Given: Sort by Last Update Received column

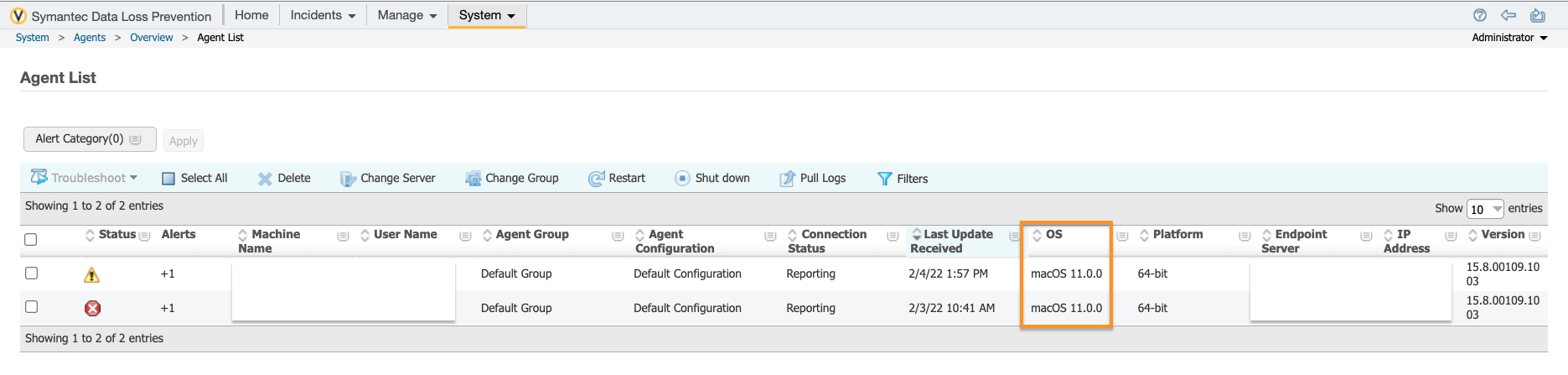Looking at the screenshot, I should coord(916,235).
